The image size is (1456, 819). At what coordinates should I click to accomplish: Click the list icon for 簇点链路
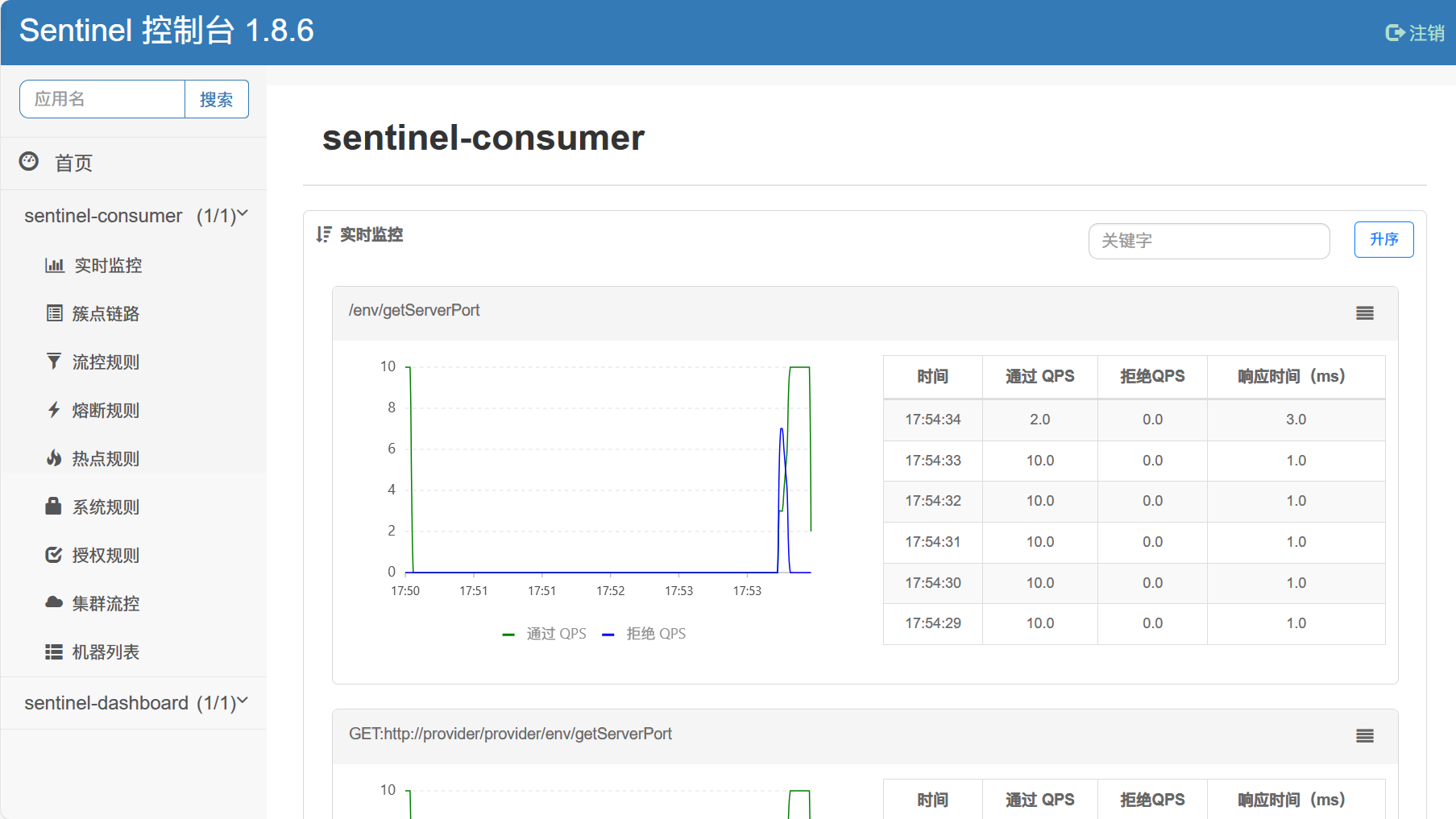(x=54, y=313)
